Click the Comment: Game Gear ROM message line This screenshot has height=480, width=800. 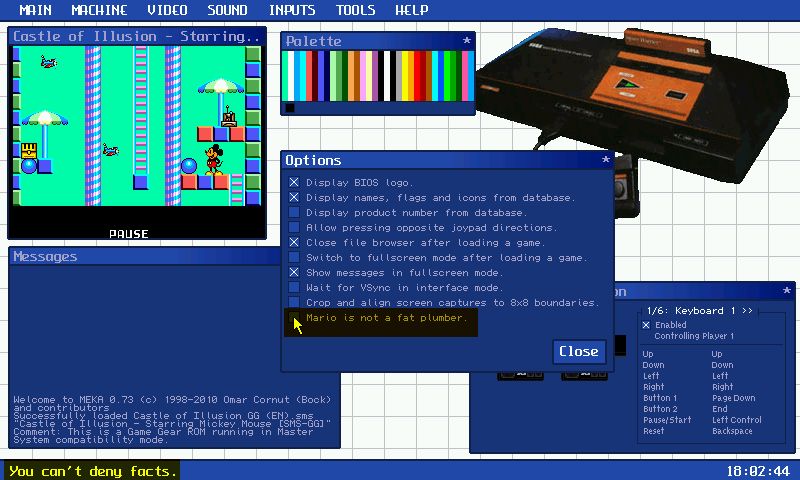tap(163, 432)
